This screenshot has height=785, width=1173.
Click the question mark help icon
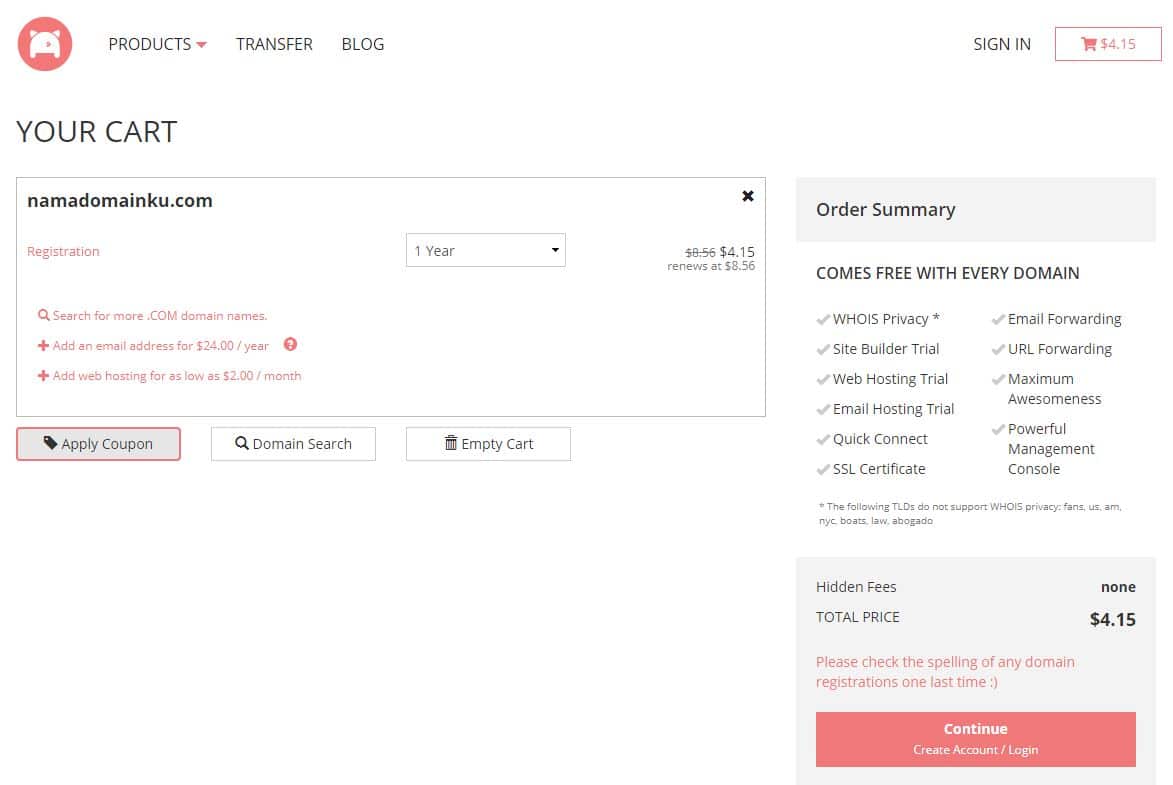click(290, 344)
